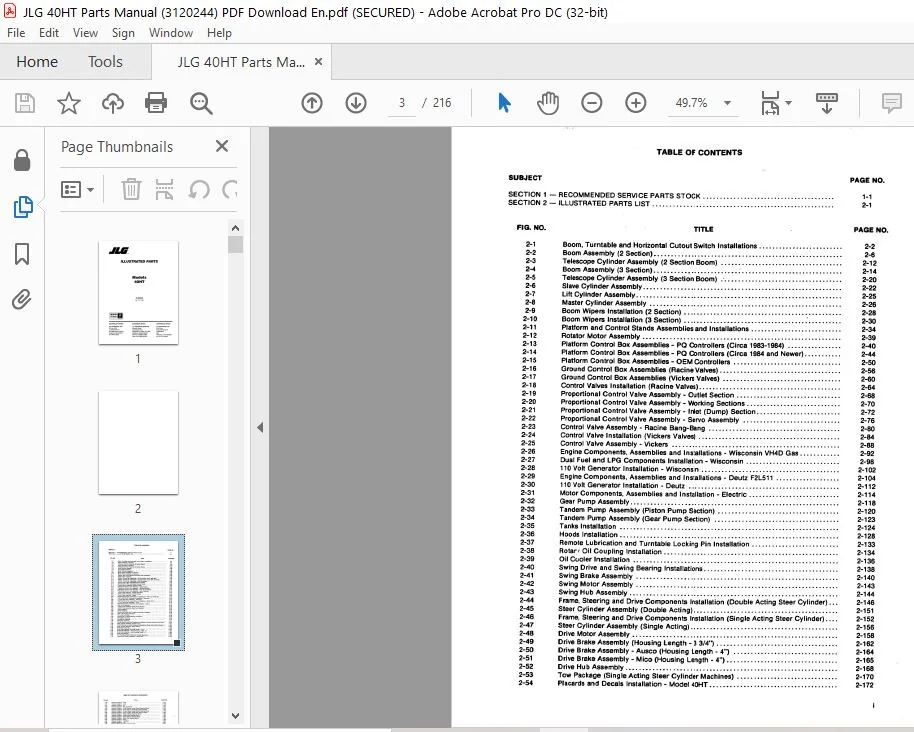914x732 pixels.
Task: Select blank page 2 thumbnail
Action: [x=138, y=443]
